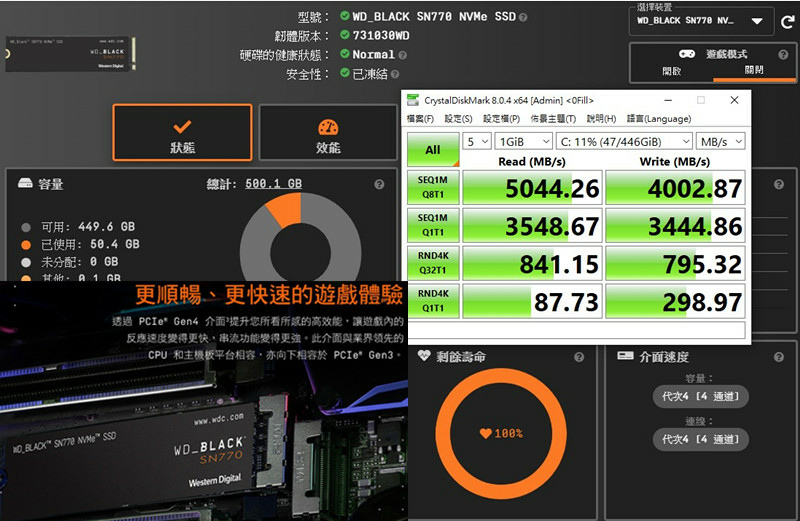Click the interface icon beside 介面速度
Screen dimensions: 800x521
click(625, 356)
